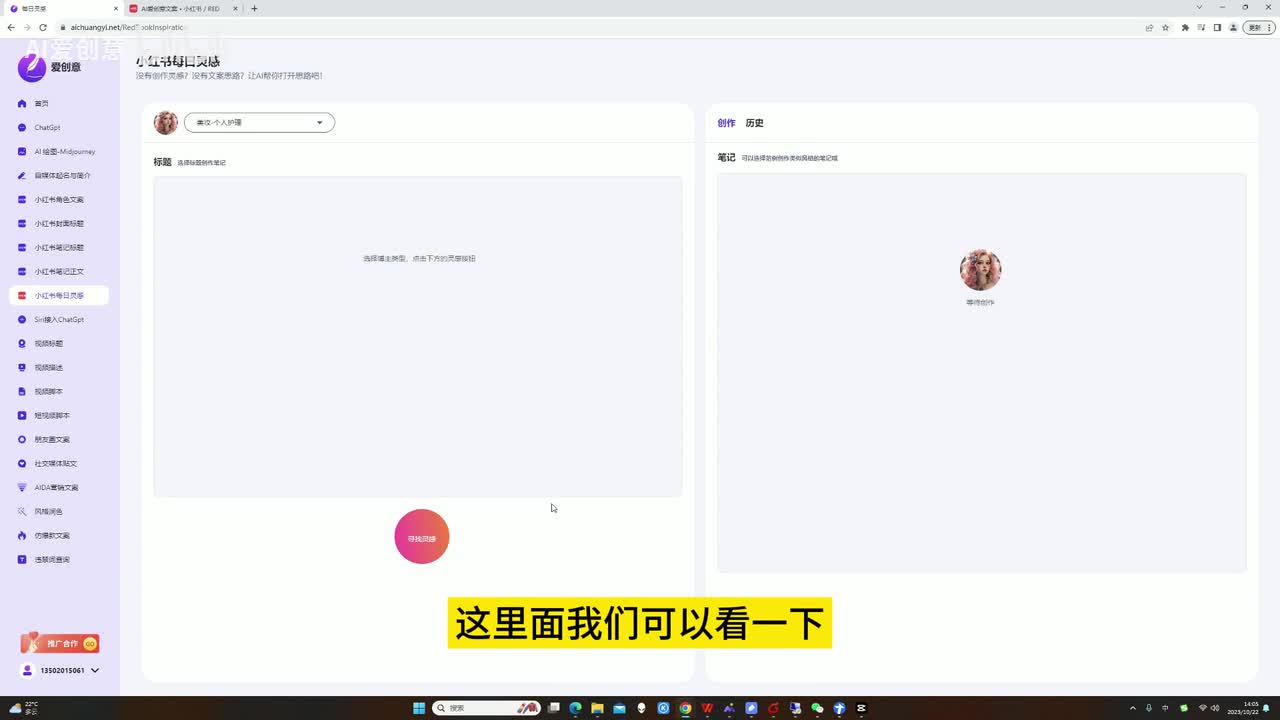Click the Windows taskbar search box

tap(475, 708)
